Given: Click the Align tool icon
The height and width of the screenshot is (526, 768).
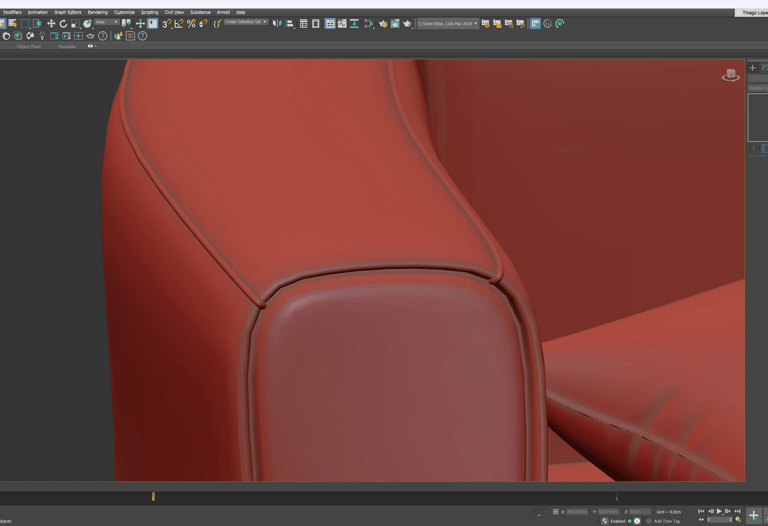Looking at the screenshot, I should pos(289,24).
